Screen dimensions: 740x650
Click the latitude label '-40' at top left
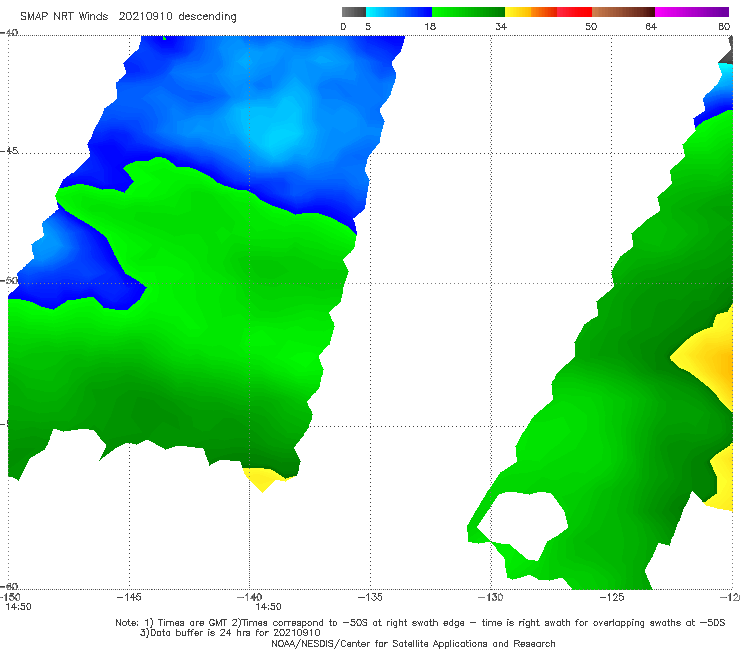(x=9, y=33)
